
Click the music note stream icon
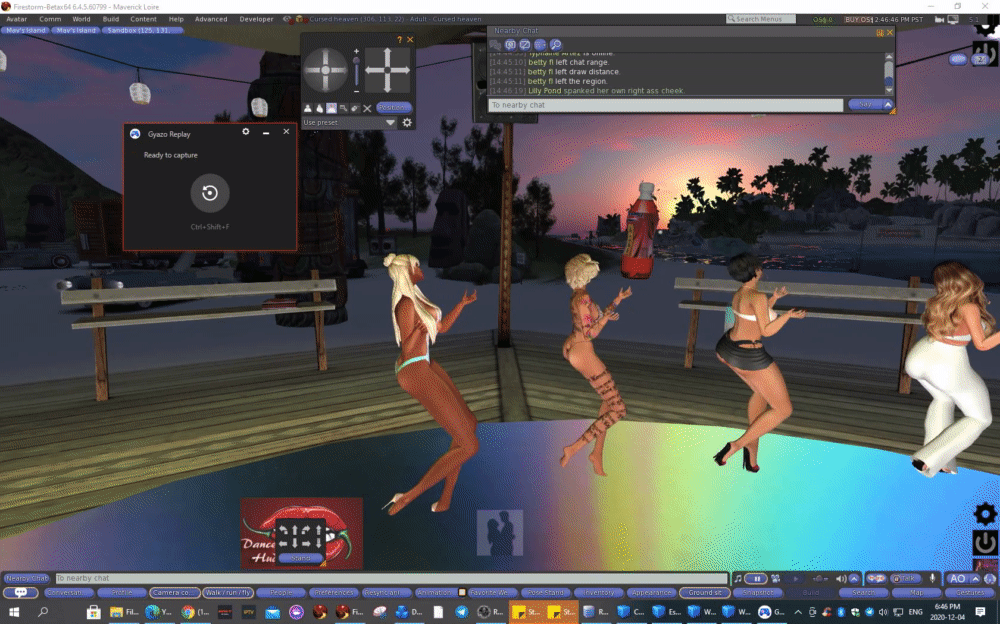point(737,579)
